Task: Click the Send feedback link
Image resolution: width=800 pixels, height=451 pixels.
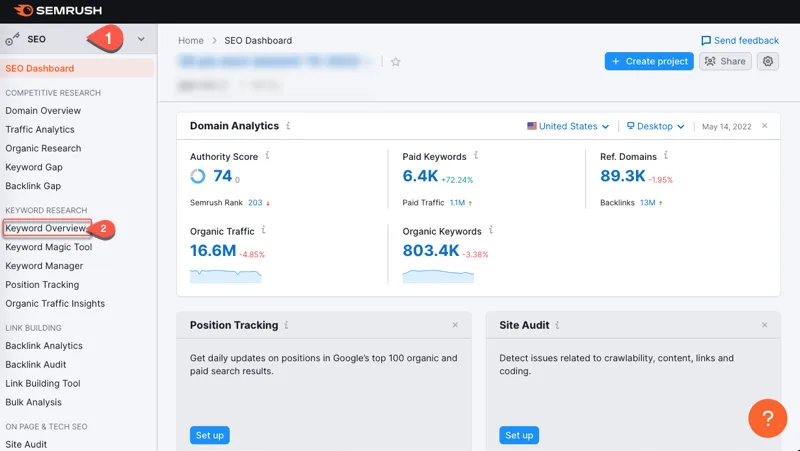Action: [x=740, y=41]
